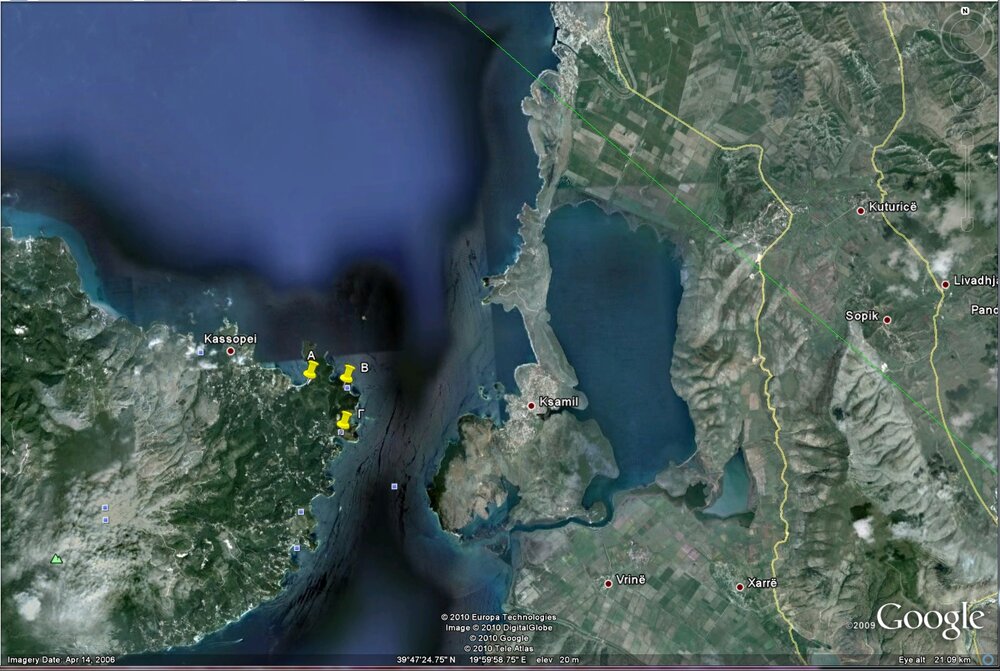Open the Ksamil place marker
The image size is (1000, 671).
coord(531,405)
